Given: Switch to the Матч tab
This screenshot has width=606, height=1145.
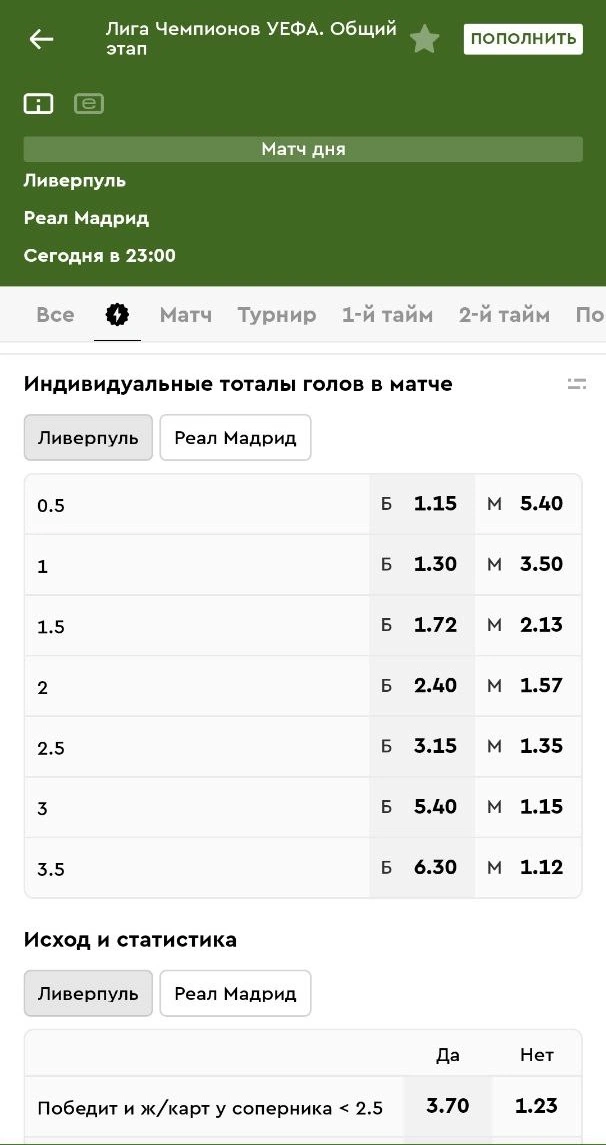Looking at the screenshot, I should (186, 315).
